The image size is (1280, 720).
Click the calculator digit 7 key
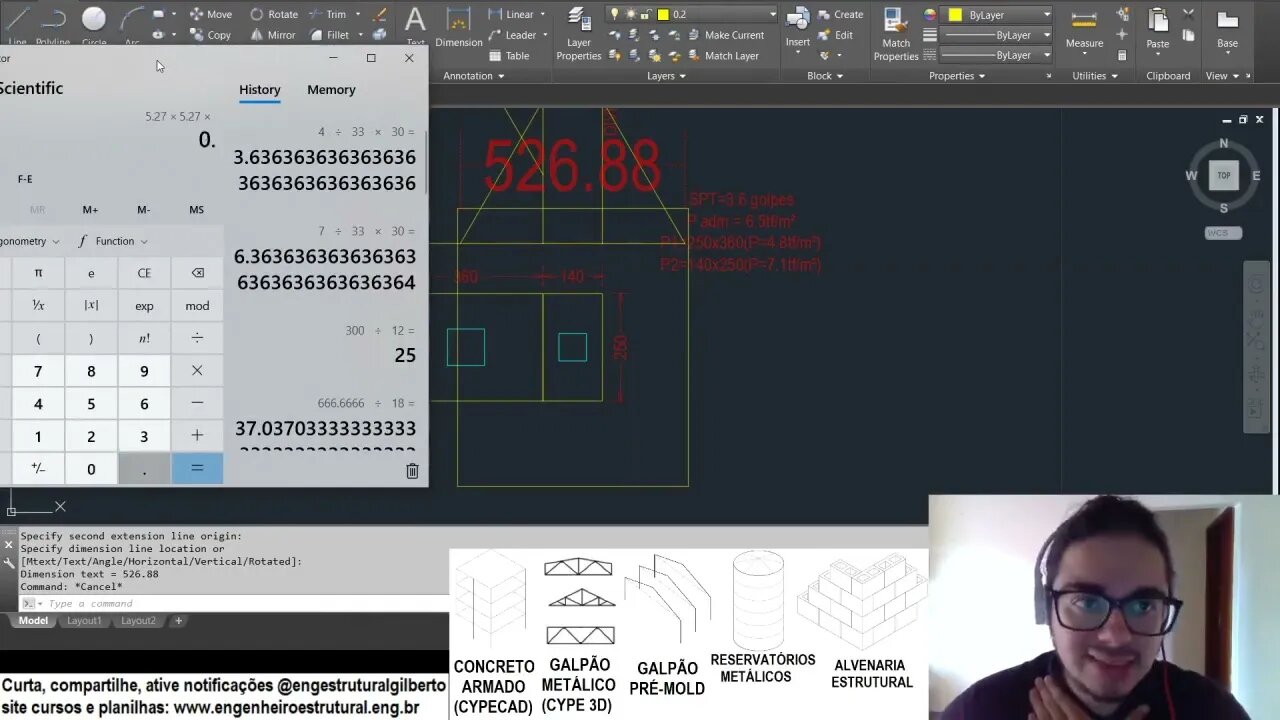[38, 371]
